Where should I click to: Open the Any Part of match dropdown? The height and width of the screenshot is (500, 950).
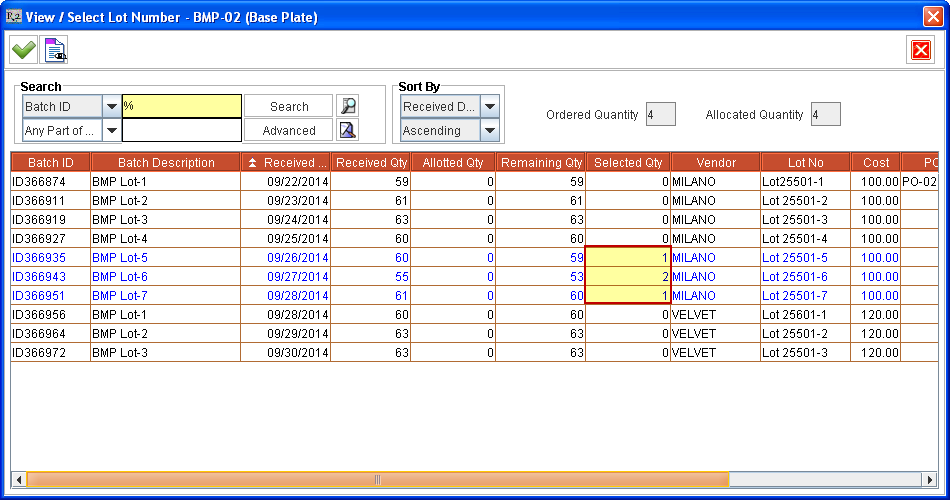(111, 130)
